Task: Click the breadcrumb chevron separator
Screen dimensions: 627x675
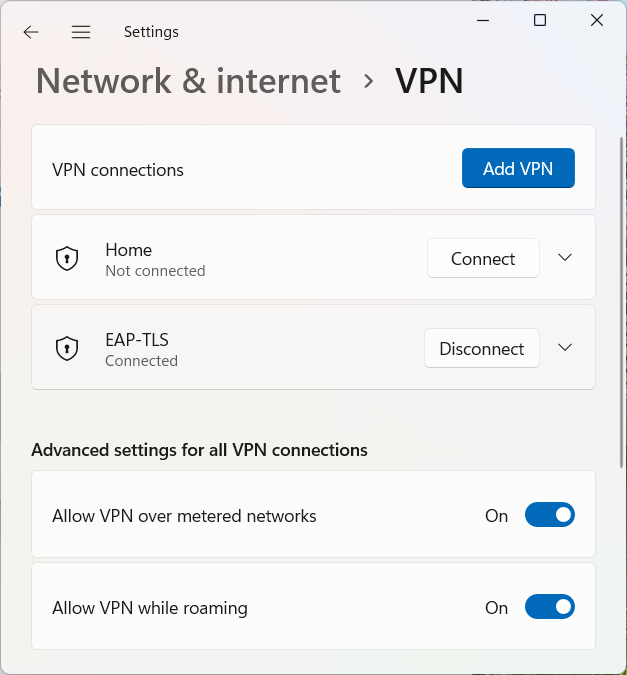Action: click(x=368, y=81)
